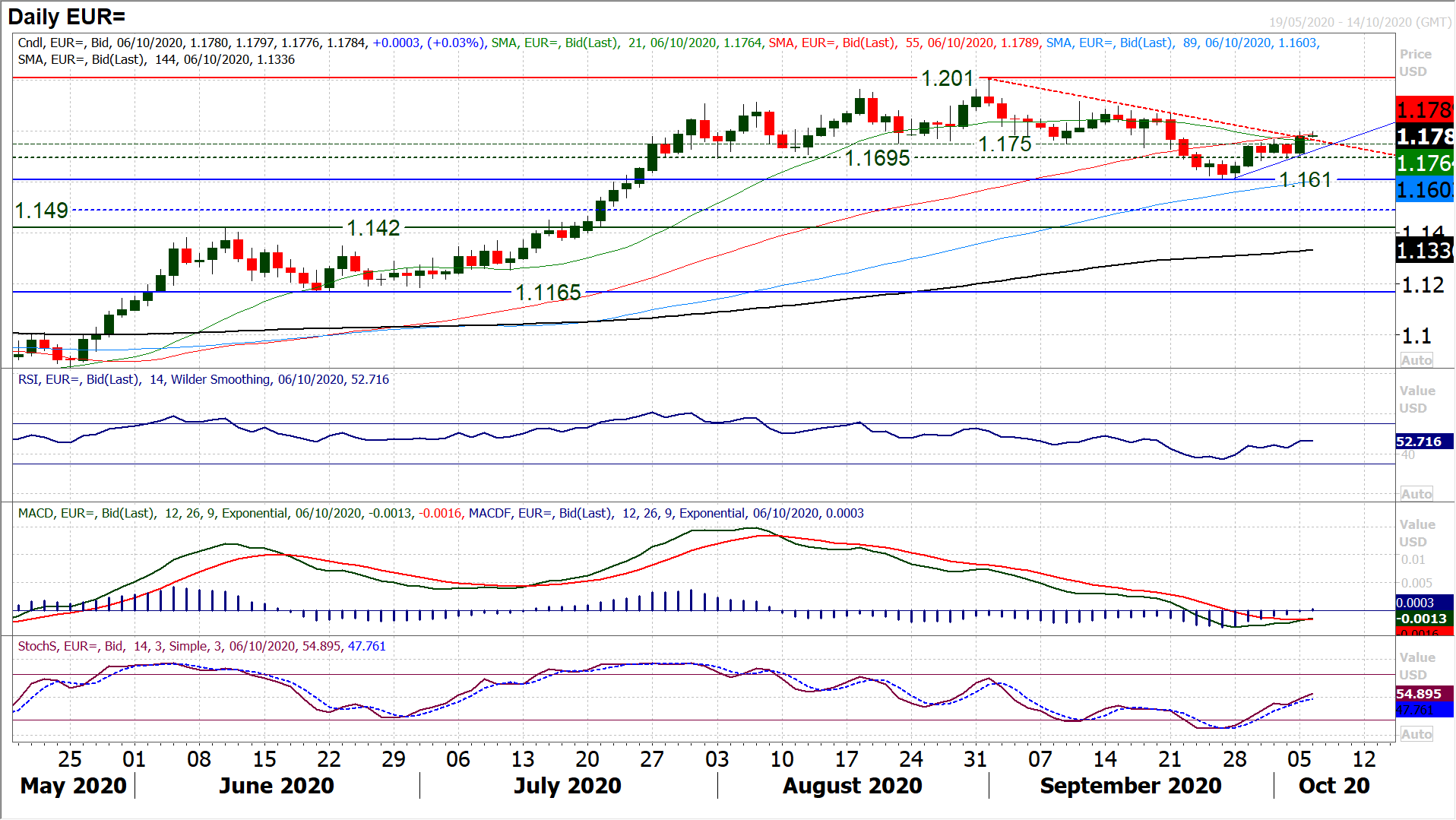Click the Daily EUR= chart title
This screenshot has width=1456, height=820.
pos(67,16)
